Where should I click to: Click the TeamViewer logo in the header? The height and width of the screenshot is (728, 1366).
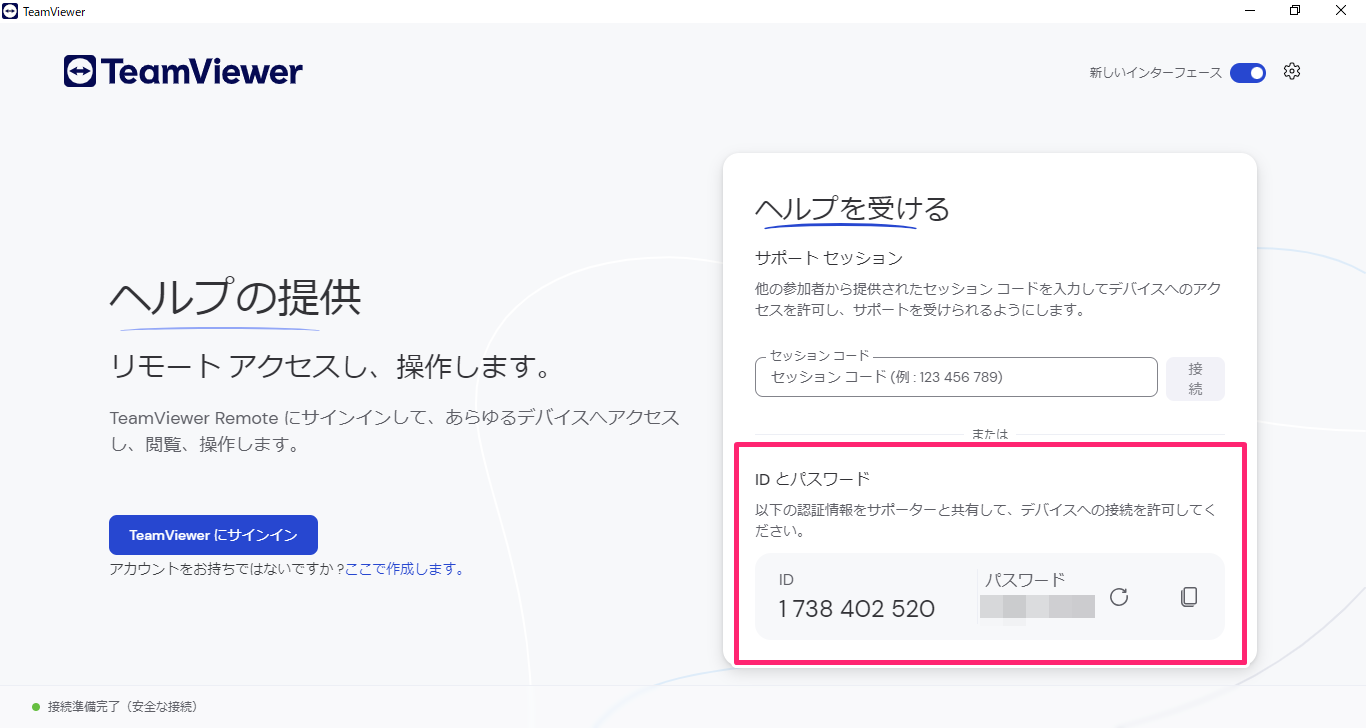click(x=183, y=72)
